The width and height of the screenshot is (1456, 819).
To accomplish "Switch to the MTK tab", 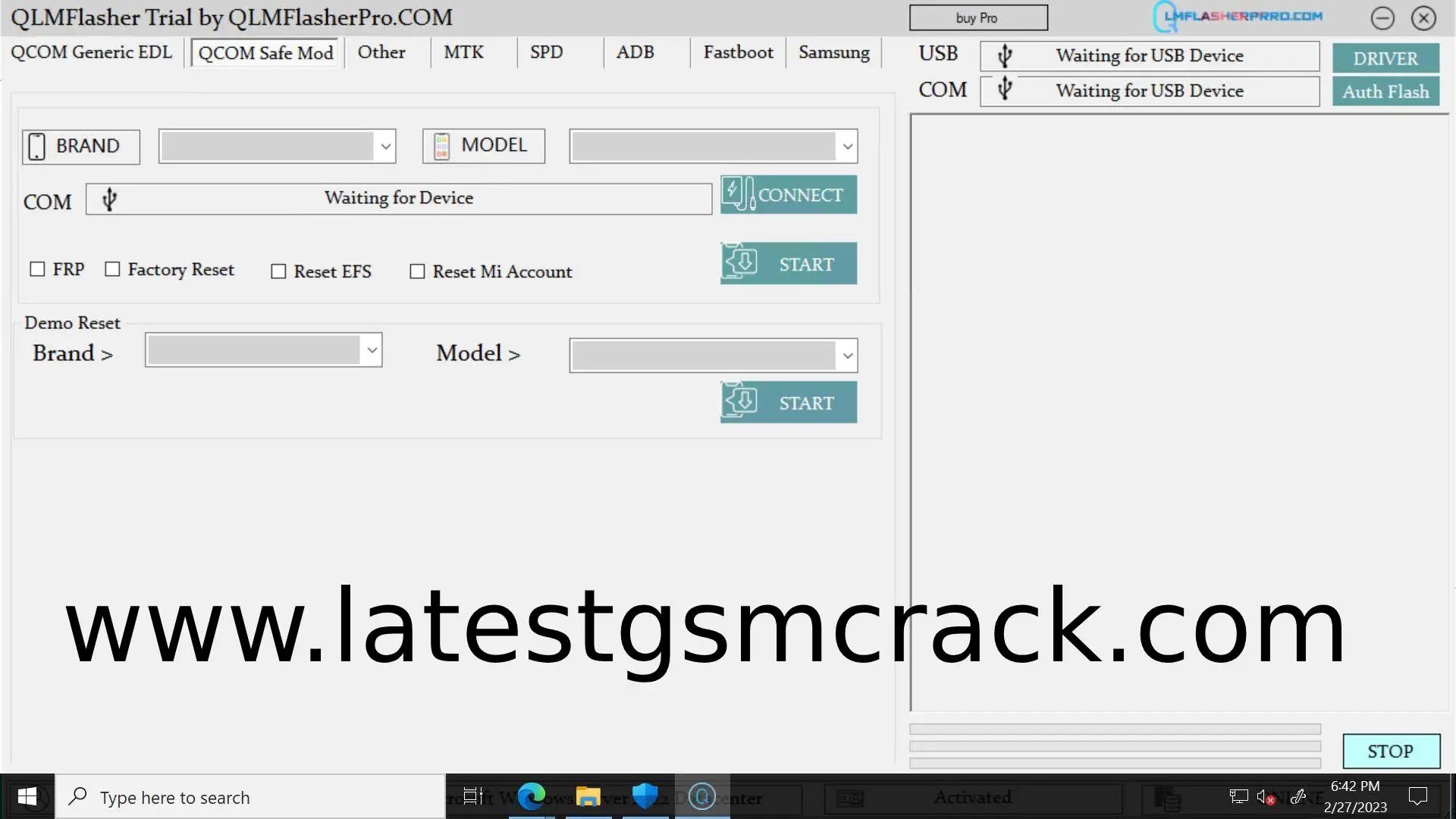I will point(463,52).
